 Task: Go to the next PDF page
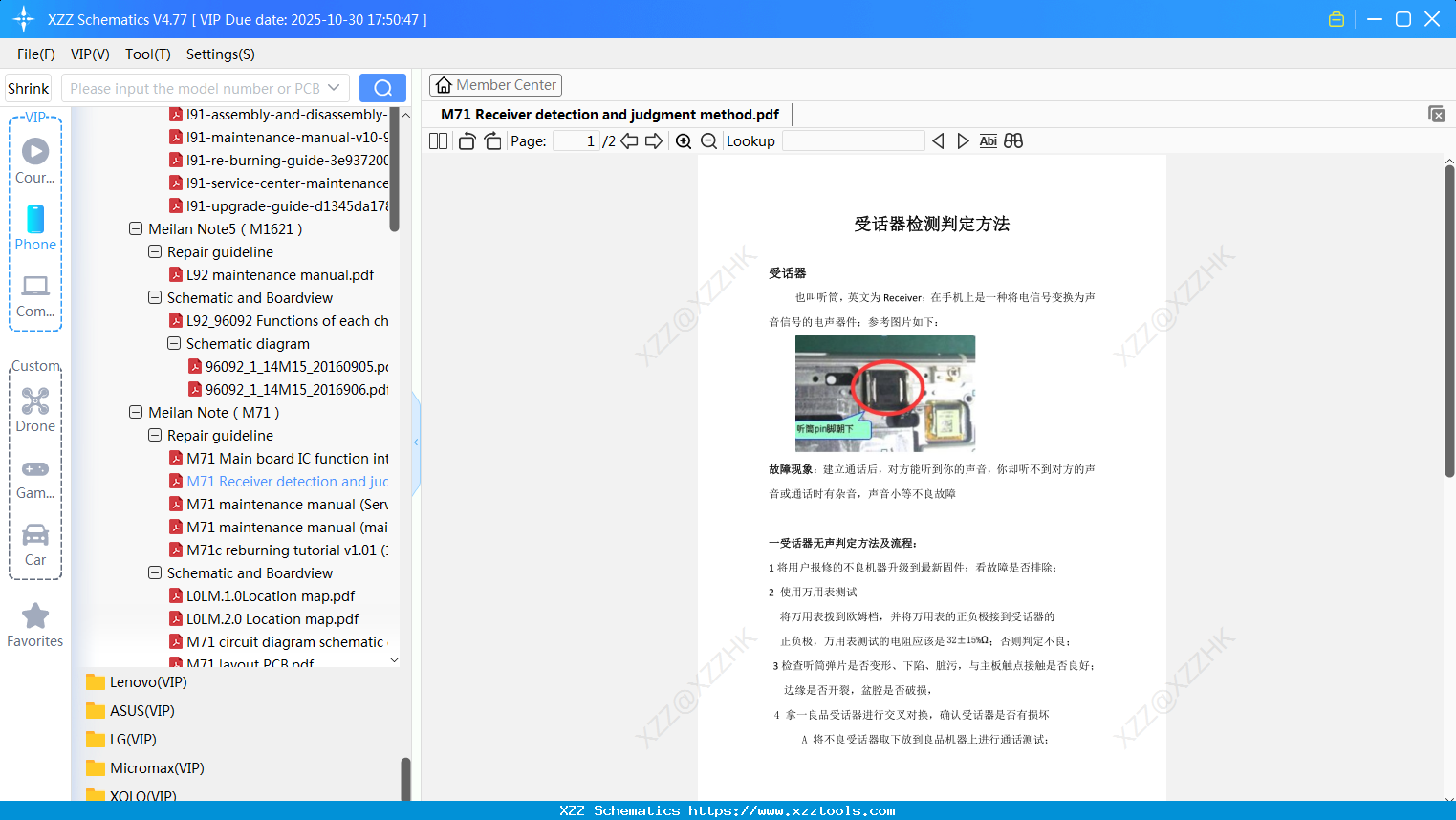tap(655, 140)
